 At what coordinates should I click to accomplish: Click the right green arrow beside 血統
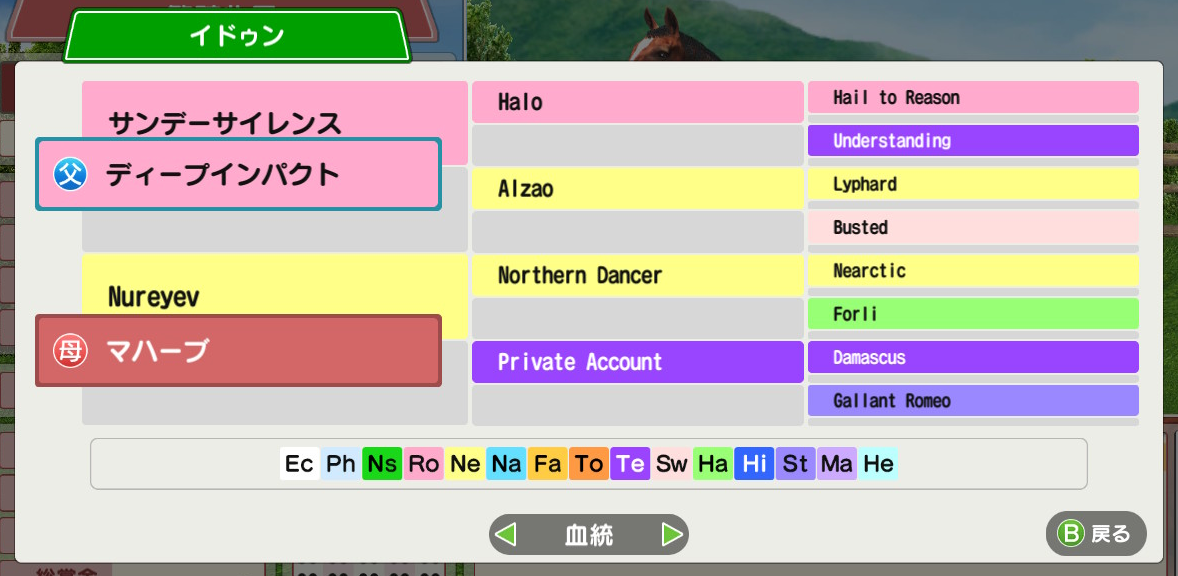tap(672, 535)
